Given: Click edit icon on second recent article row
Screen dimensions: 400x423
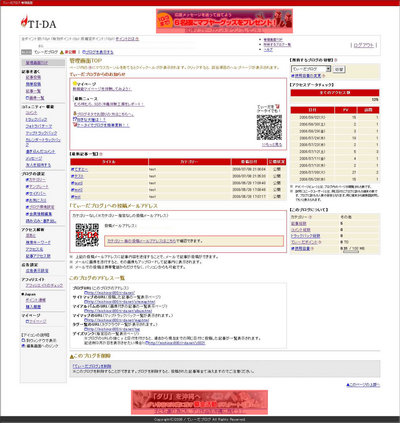Looking at the screenshot, I should tap(72, 176).
